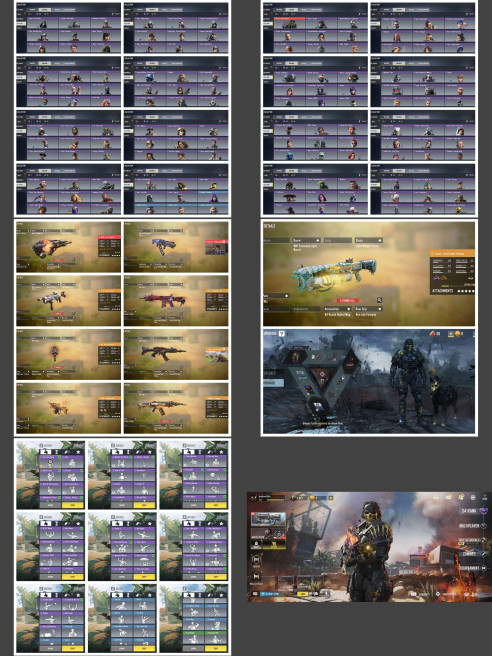The height and width of the screenshot is (656, 492).
Task: Switch to star favorites tab above gold-outlined emote
Action: point(77,452)
